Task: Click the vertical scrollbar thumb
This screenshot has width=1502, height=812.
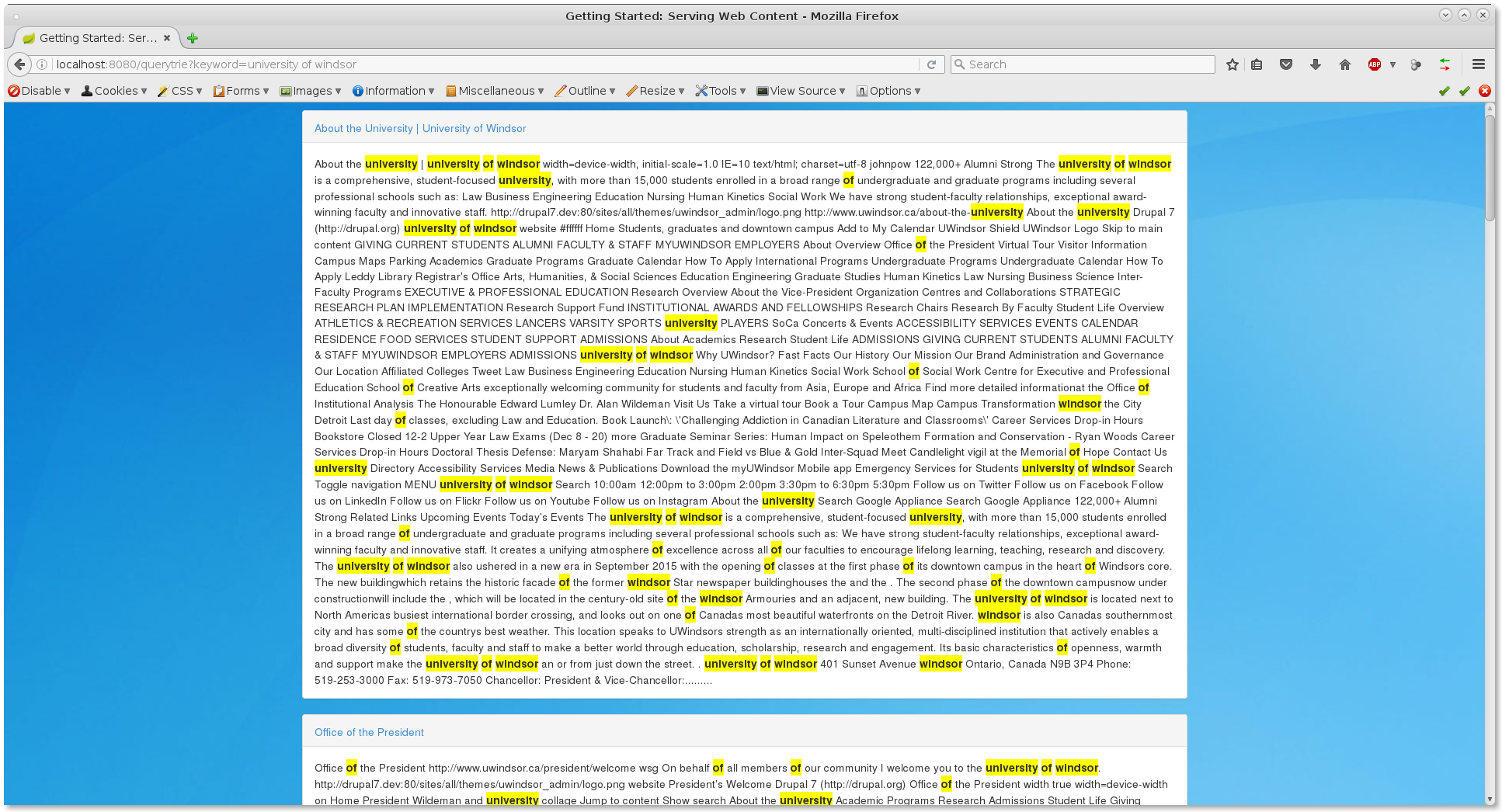Action: [1490, 168]
